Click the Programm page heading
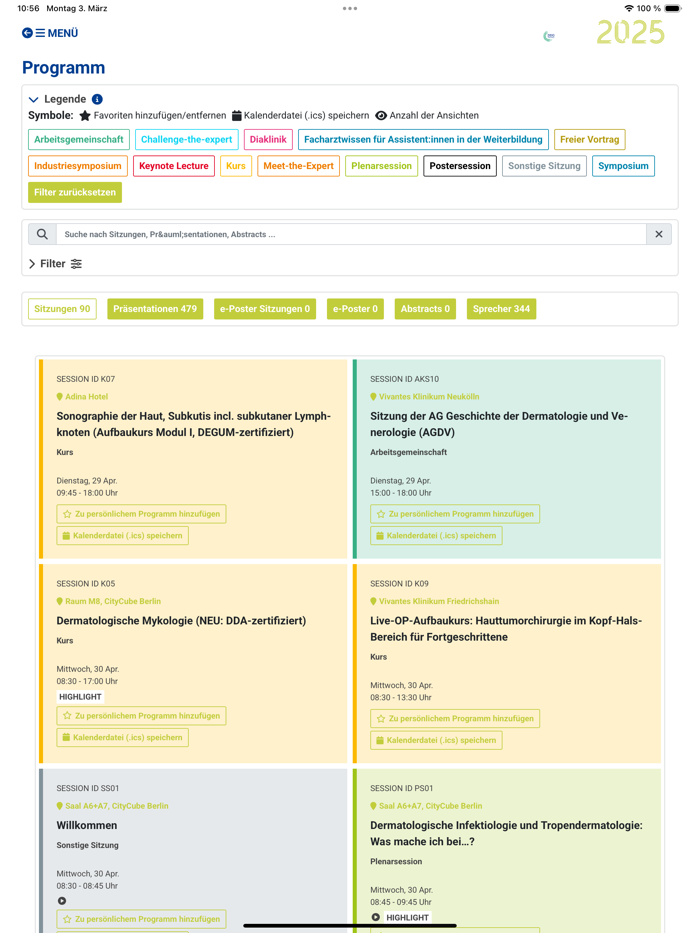The width and height of the screenshot is (700, 933). [x=64, y=68]
